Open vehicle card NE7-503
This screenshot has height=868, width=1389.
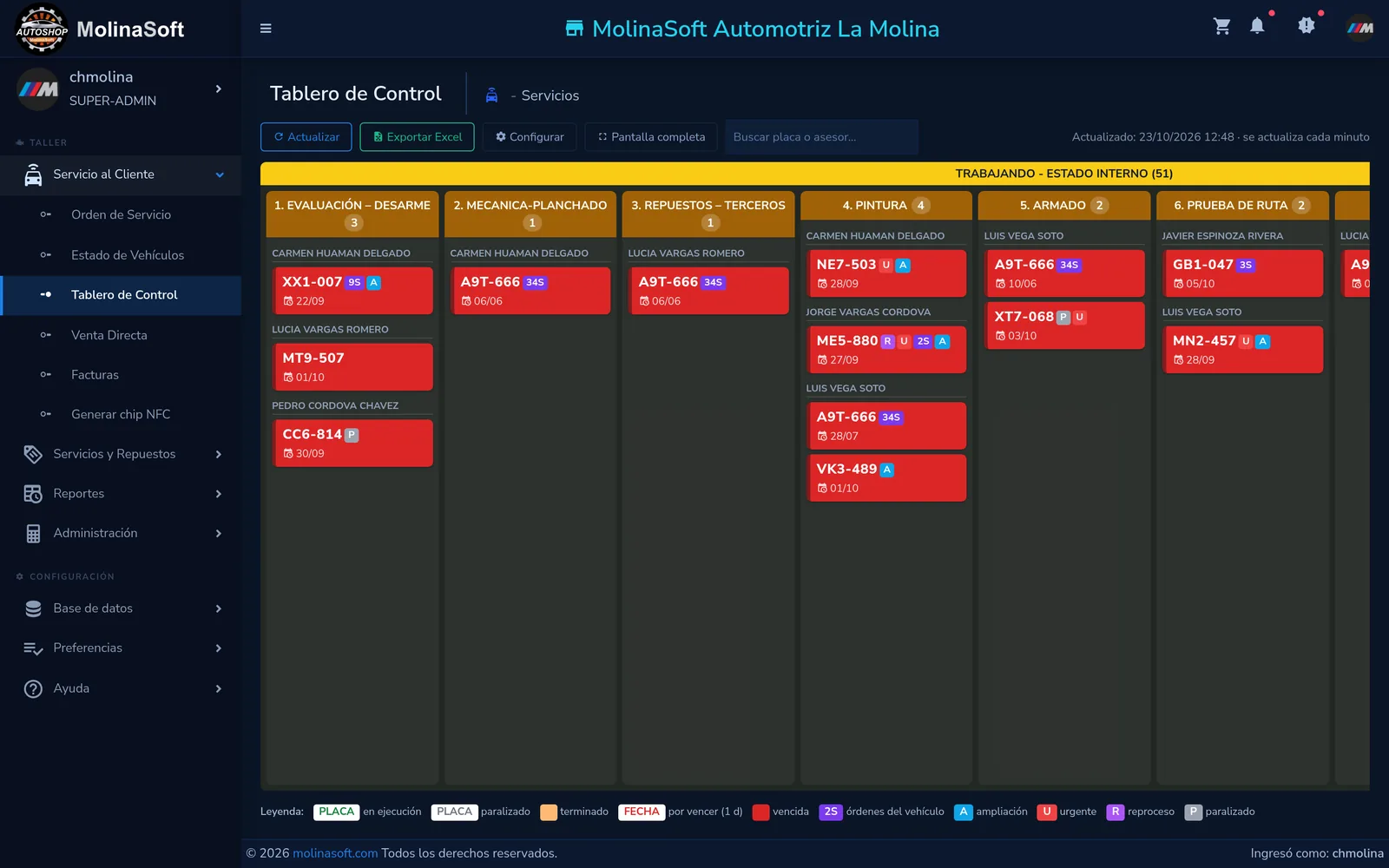click(x=886, y=273)
